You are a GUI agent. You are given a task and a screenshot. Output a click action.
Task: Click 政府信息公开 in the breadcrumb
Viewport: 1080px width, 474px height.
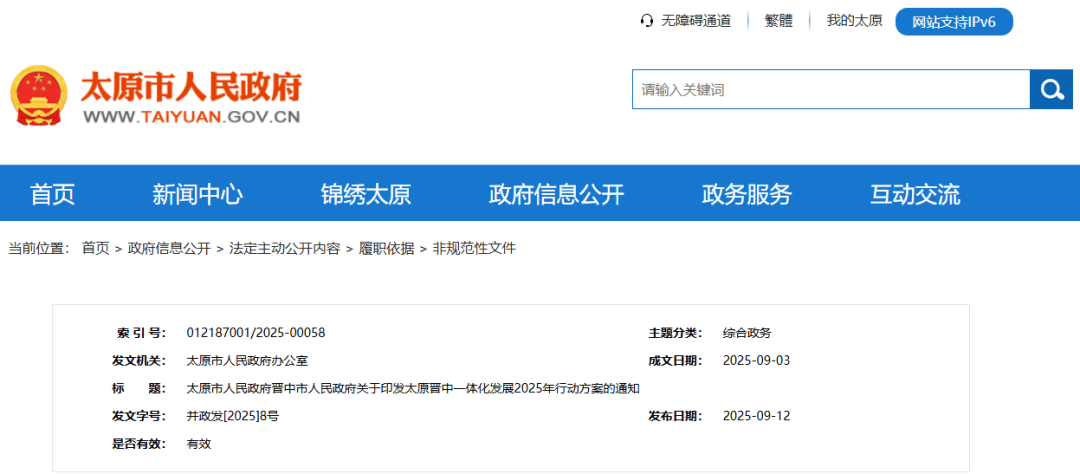pos(169,248)
